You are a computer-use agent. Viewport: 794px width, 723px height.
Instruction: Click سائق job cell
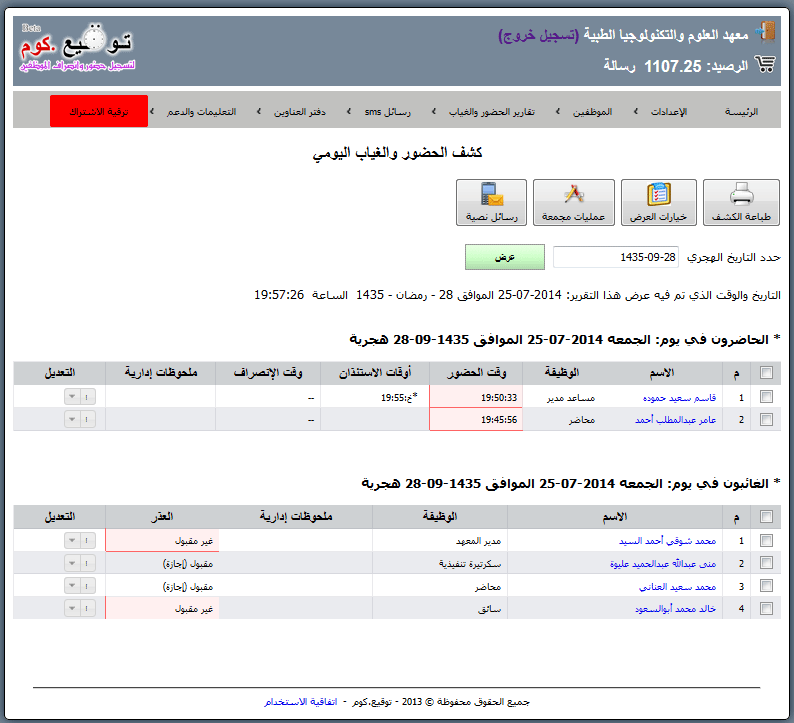pyautogui.click(x=490, y=609)
